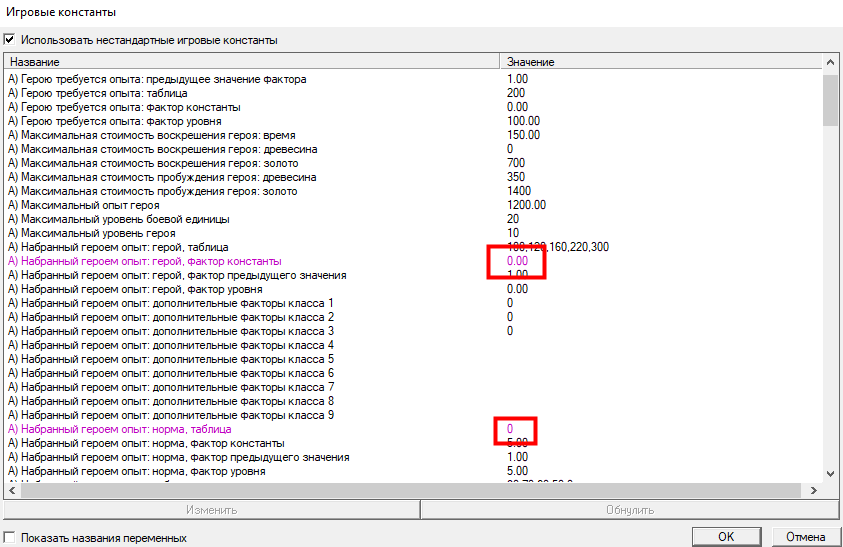Click the horizontal scrollbar left arrow

12,490
